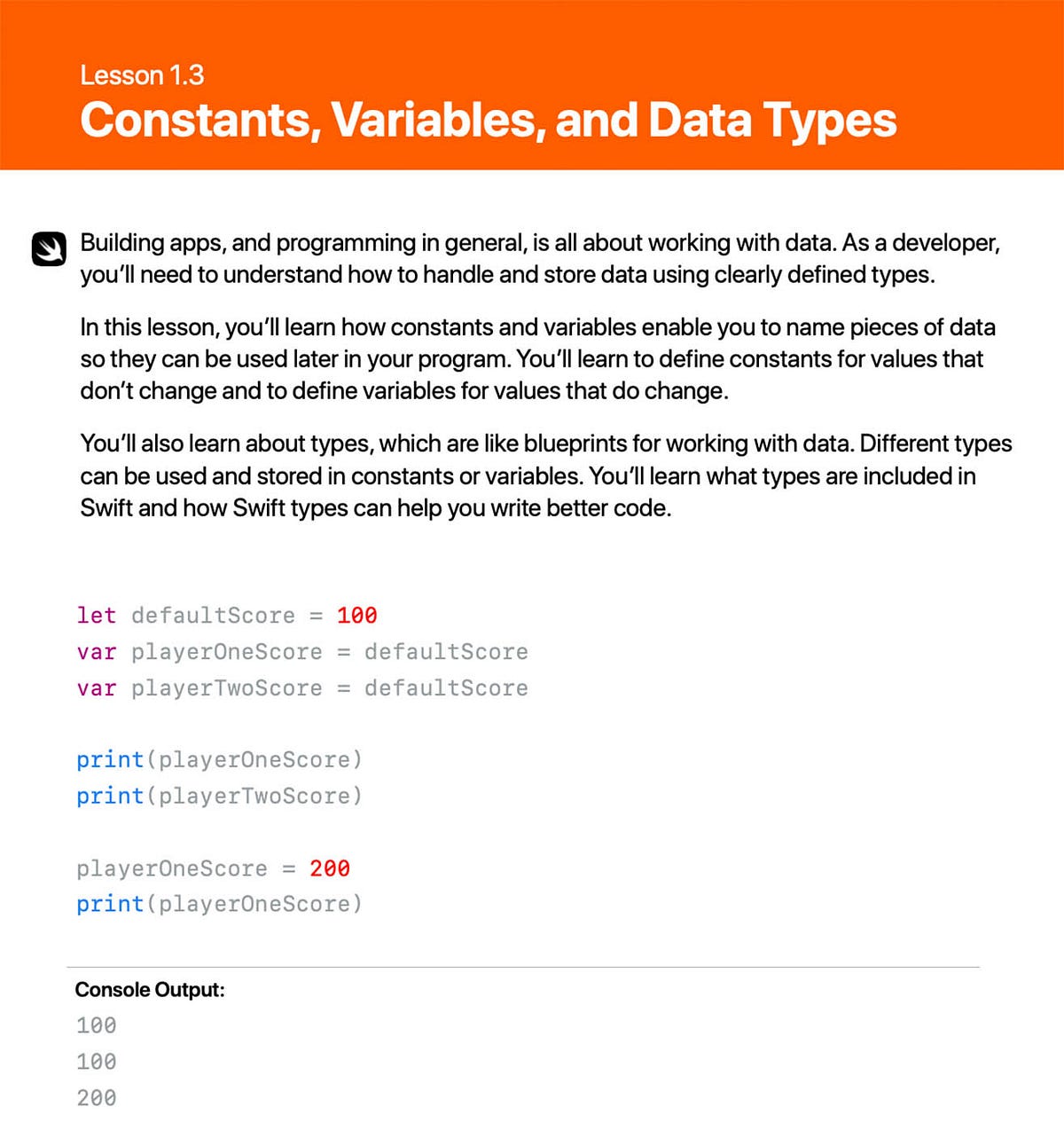
Task: Click the paragraph starting "You'll also learn"
Action: point(545,475)
